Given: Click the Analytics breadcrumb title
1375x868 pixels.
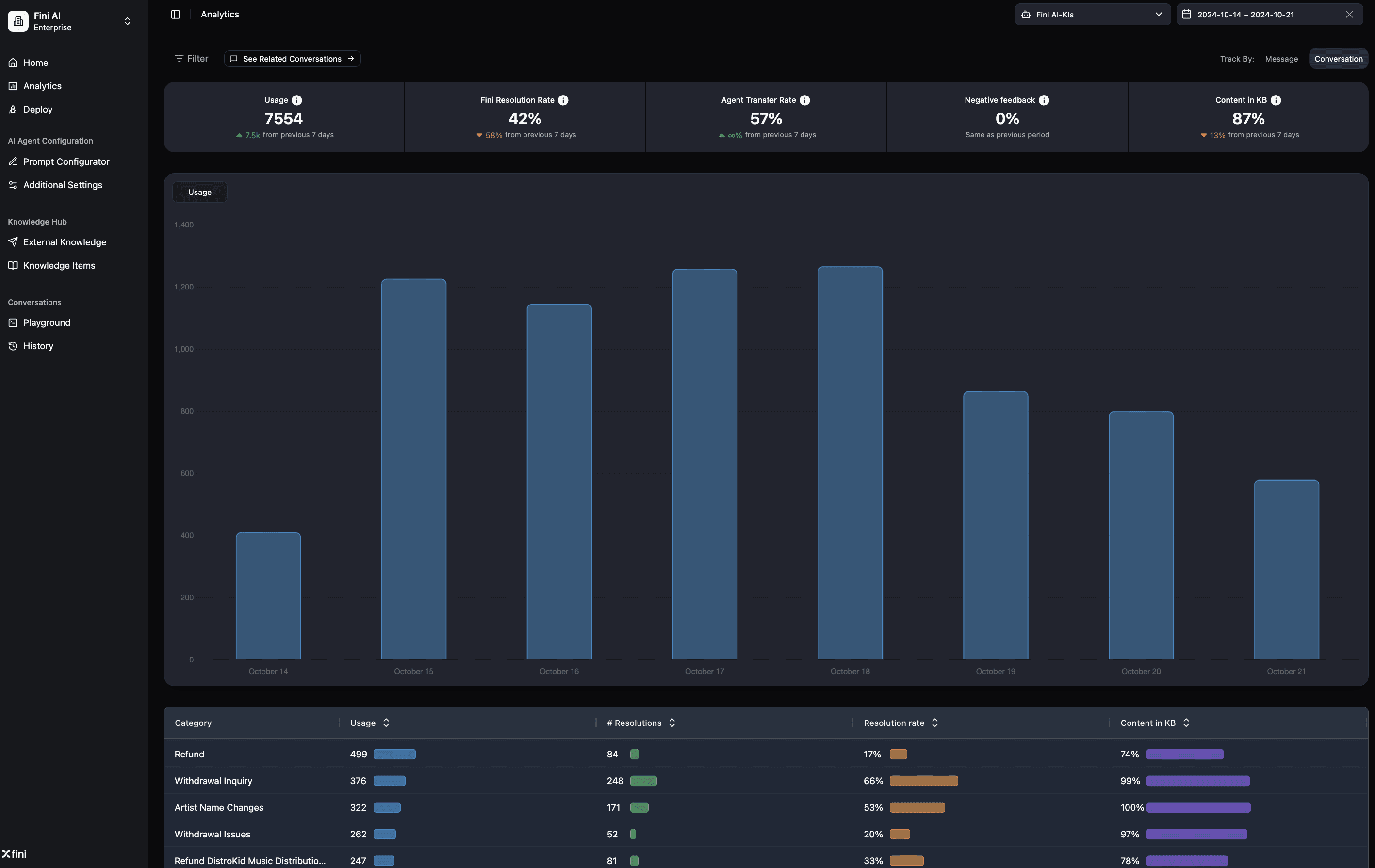Looking at the screenshot, I should (220, 14).
